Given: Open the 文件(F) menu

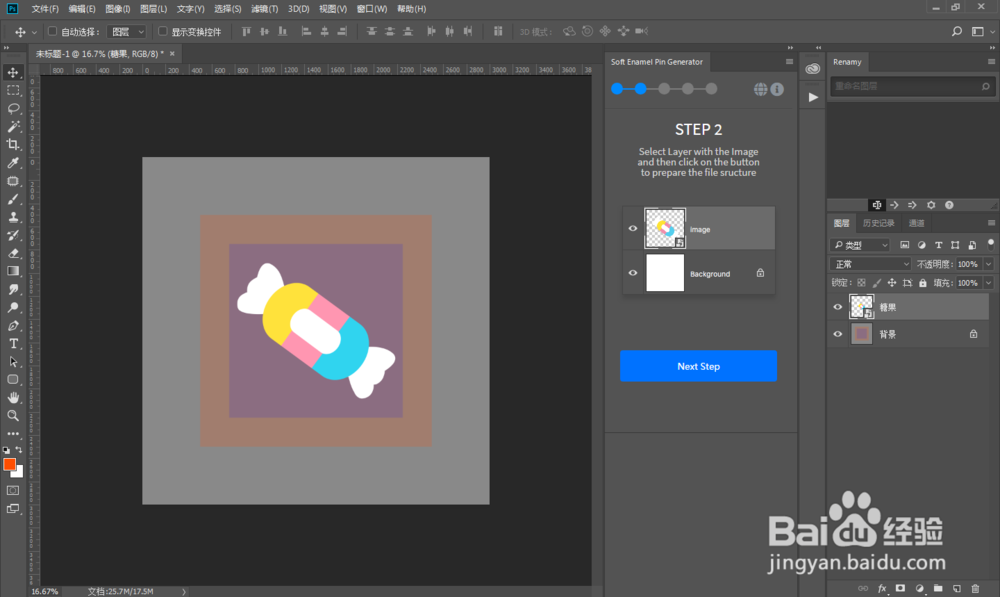Looking at the screenshot, I should point(45,9).
